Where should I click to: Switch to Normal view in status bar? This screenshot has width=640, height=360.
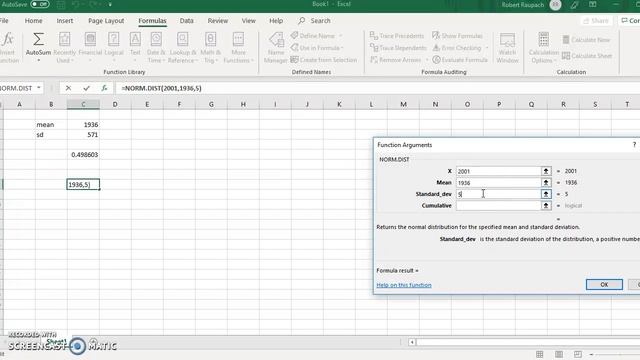540,354
